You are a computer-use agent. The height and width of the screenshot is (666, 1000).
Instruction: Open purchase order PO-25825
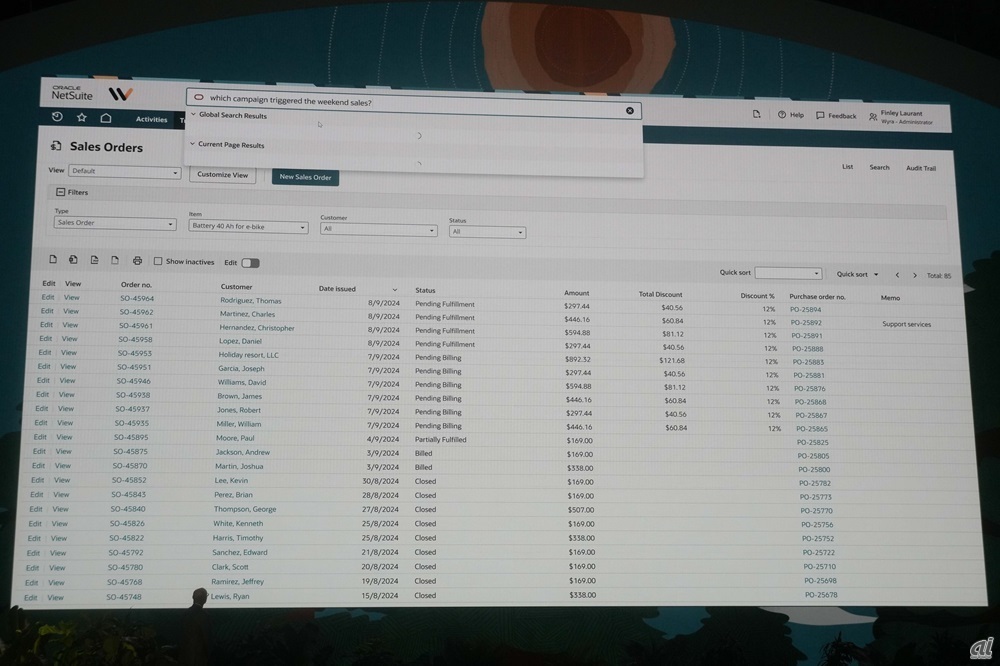point(812,442)
